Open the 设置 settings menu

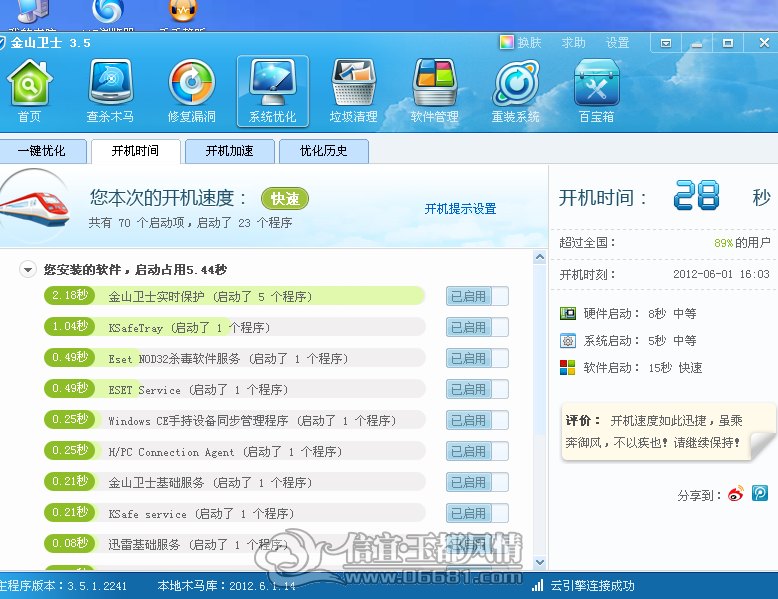[618, 43]
